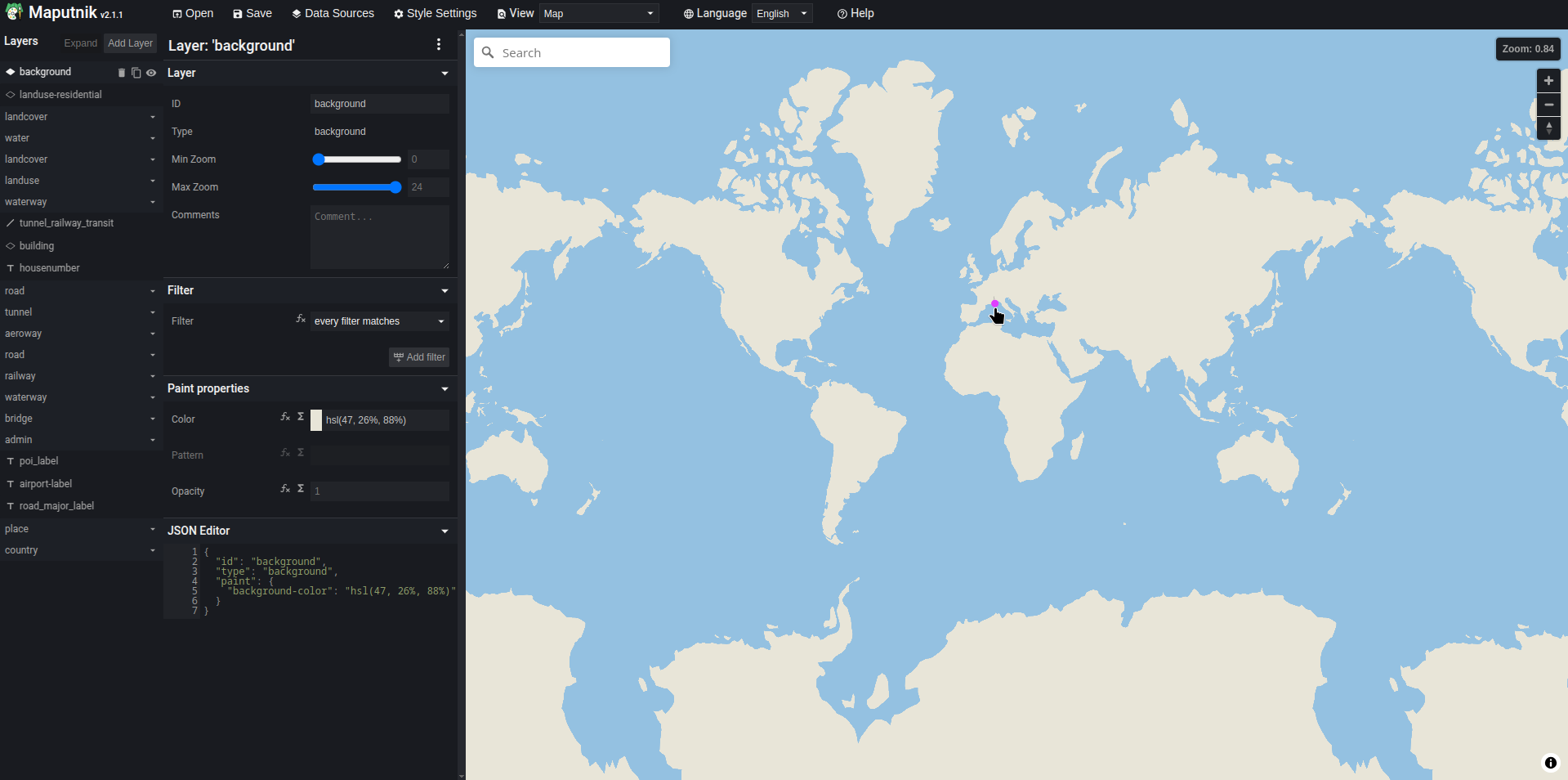The image size is (1568, 780).
Task: Toggle visibility of the background layer
Action: [150, 73]
